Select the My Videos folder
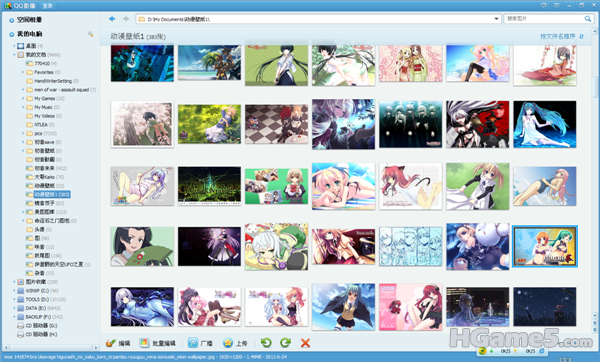 click(x=44, y=116)
